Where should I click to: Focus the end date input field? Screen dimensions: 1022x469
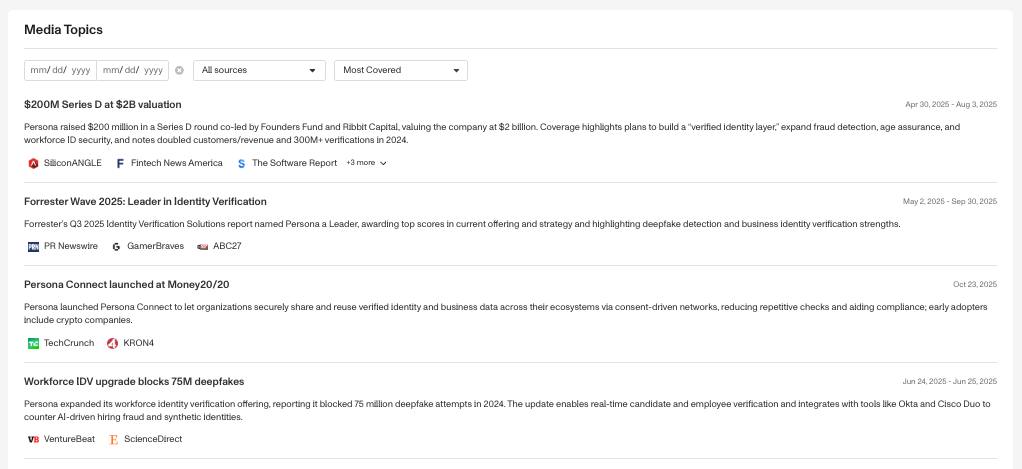[133, 70]
